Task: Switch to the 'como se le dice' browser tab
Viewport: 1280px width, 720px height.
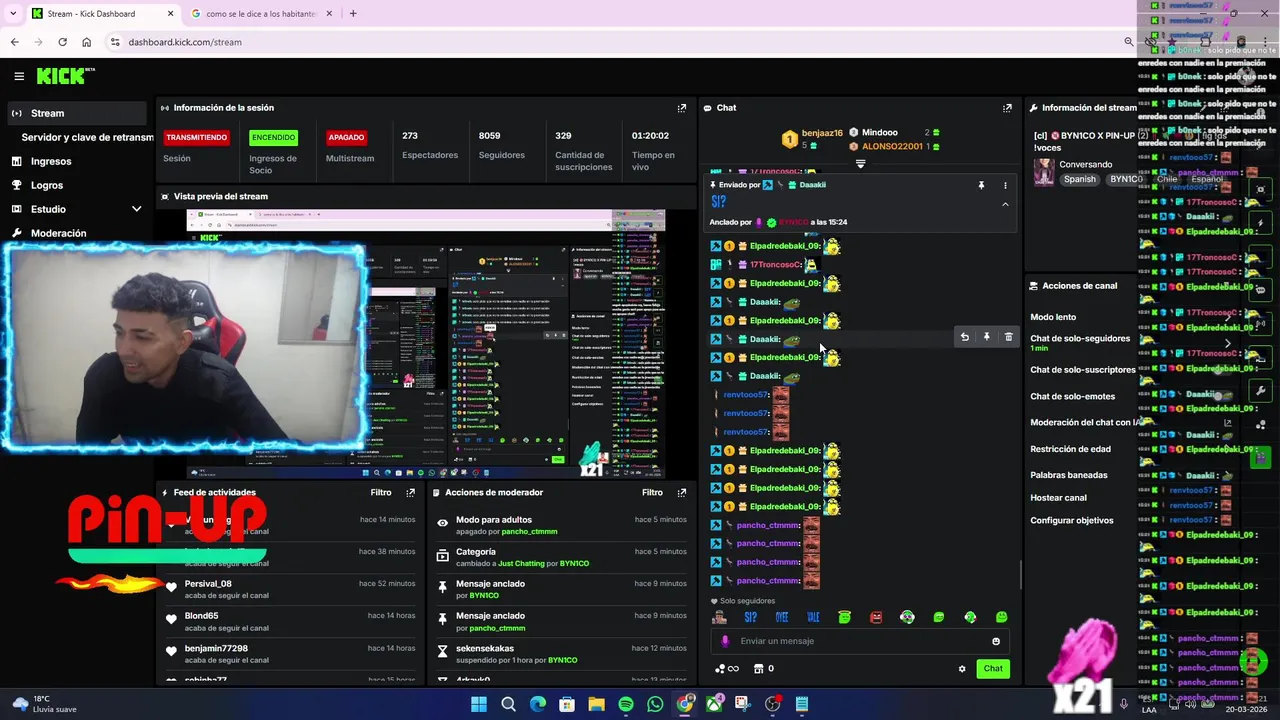Action: pyautogui.click(x=260, y=14)
